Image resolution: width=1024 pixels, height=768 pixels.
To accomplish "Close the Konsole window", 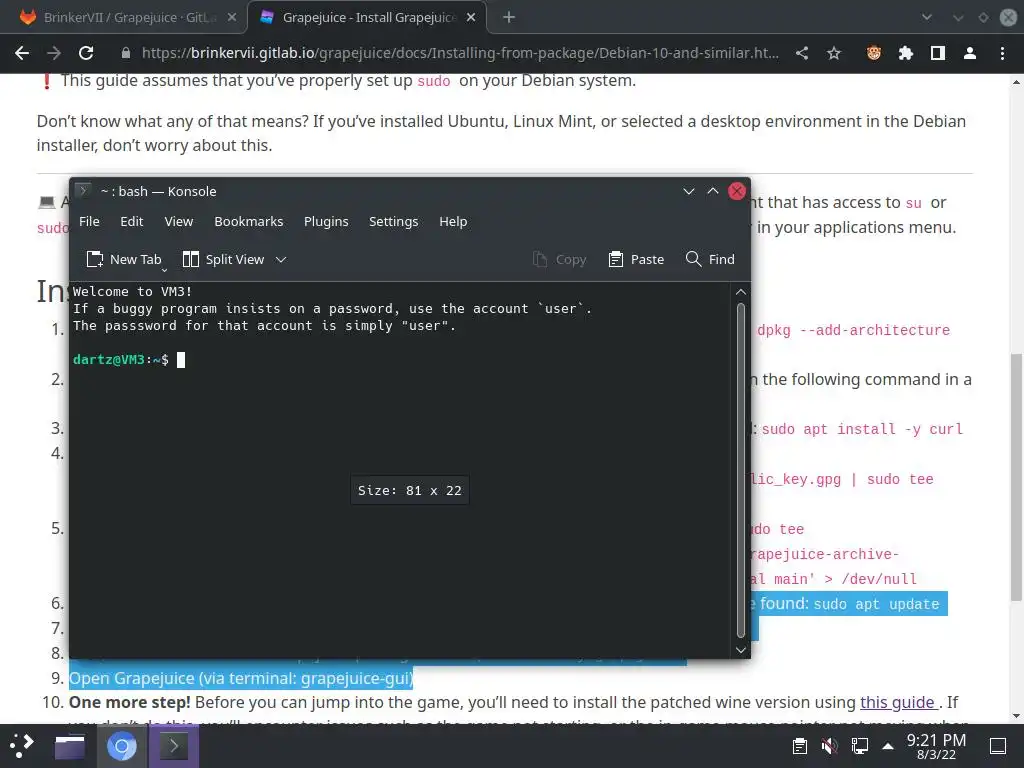I will tap(737, 191).
